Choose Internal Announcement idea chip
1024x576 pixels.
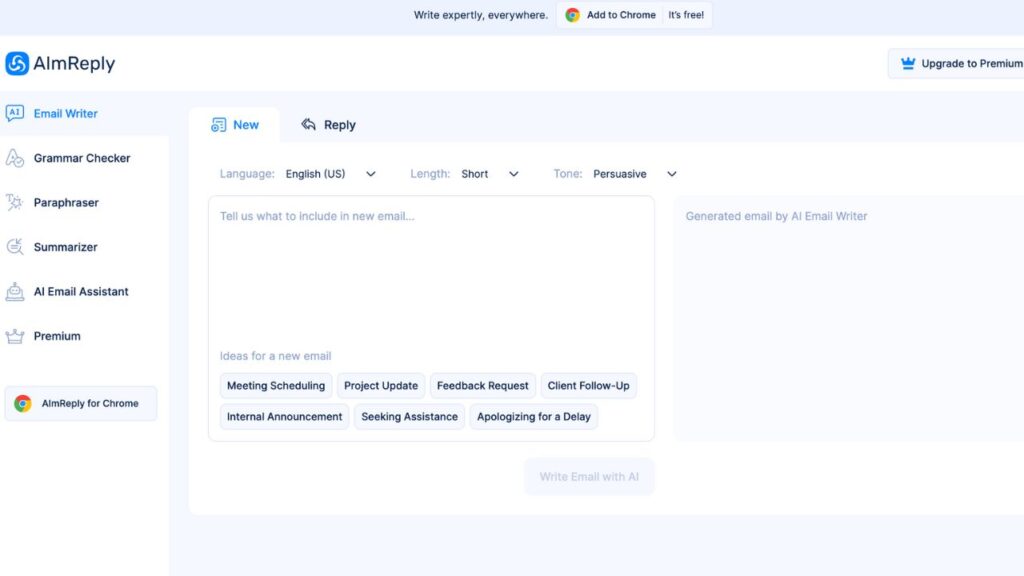[285, 417]
